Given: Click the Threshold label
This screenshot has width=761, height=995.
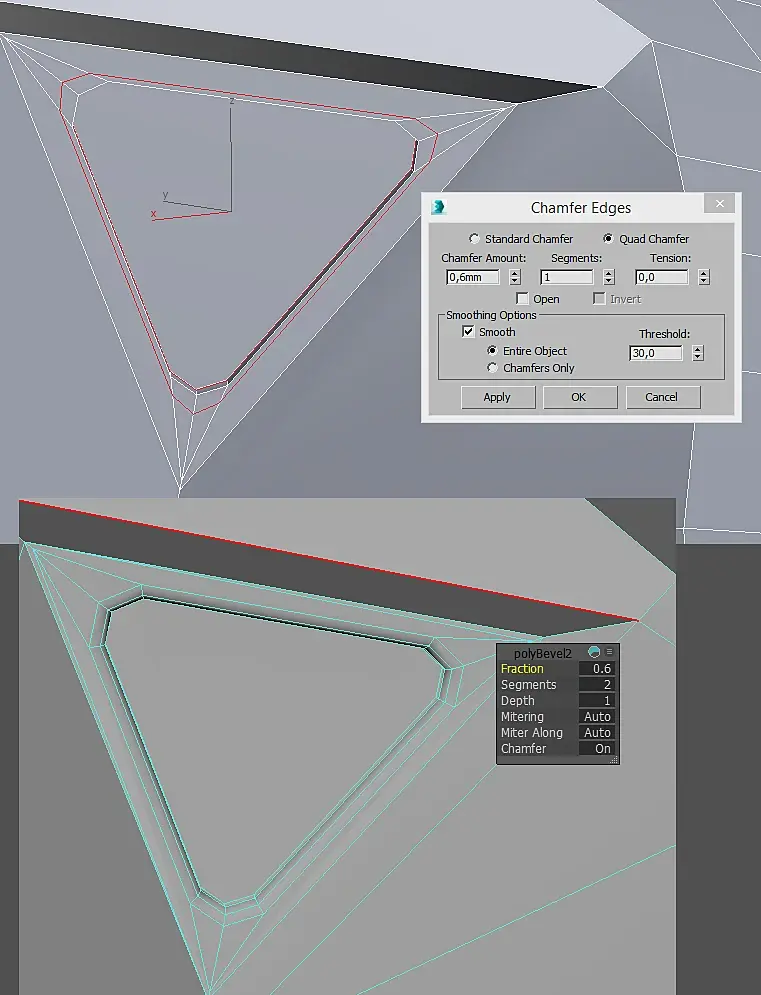Looking at the screenshot, I should click(x=664, y=334).
